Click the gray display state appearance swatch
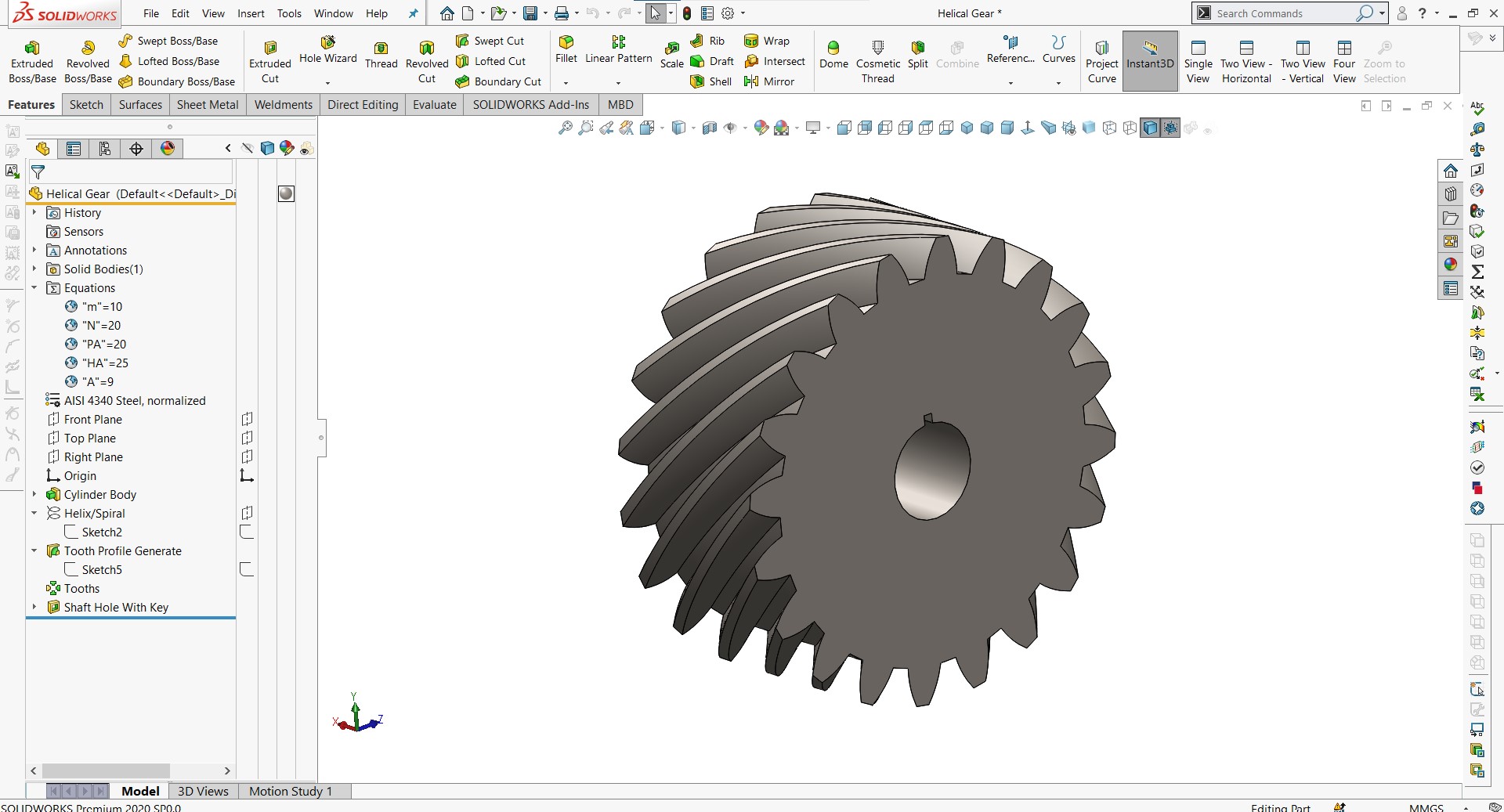1504x812 pixels. (x=286, y=193)
